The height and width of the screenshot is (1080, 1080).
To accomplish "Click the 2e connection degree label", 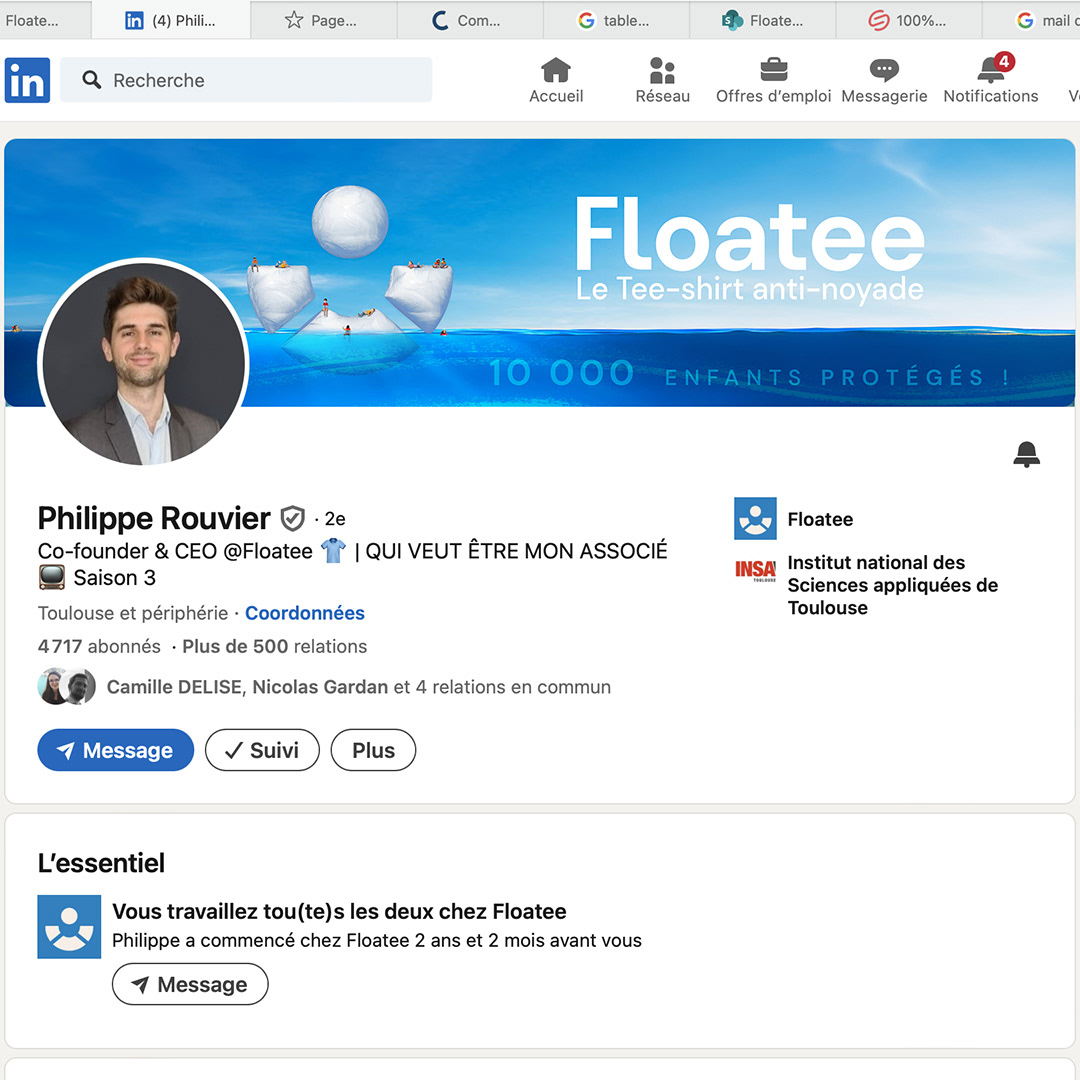I will tap(335, 519).
